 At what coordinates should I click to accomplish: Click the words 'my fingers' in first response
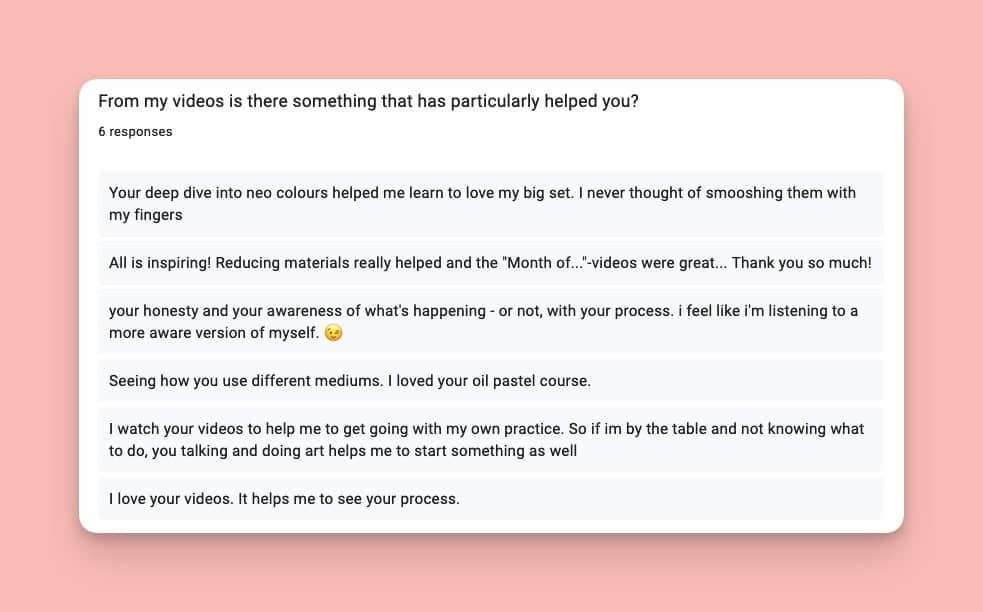(x=145, y=215)
